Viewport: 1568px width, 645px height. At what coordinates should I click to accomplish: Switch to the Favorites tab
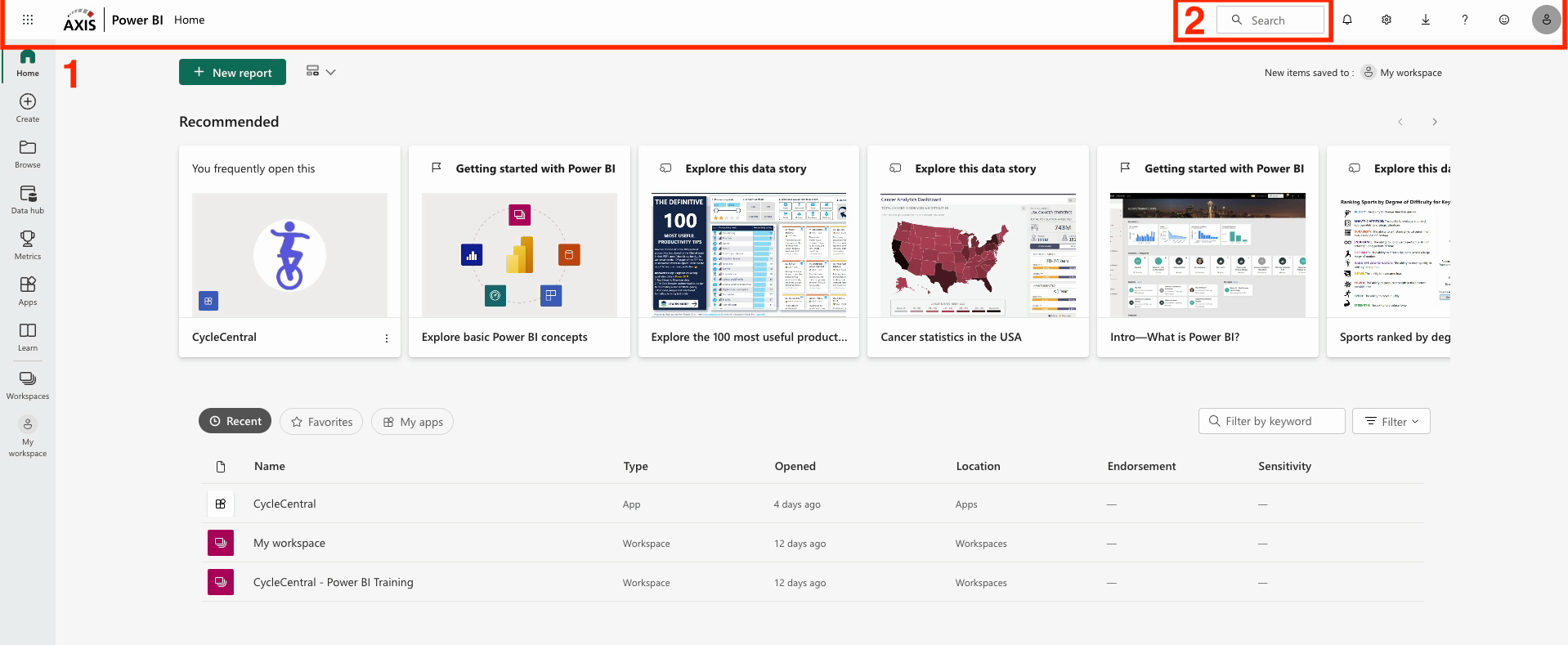point(321,421)
